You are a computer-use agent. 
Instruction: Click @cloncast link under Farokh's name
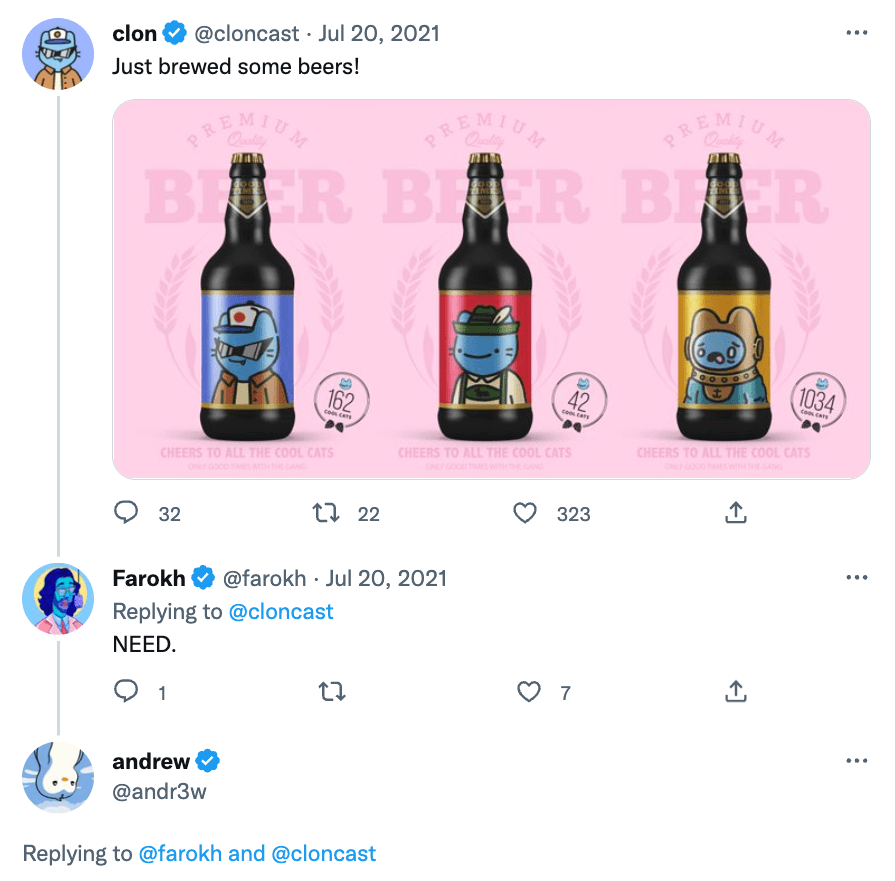(280, 612)
